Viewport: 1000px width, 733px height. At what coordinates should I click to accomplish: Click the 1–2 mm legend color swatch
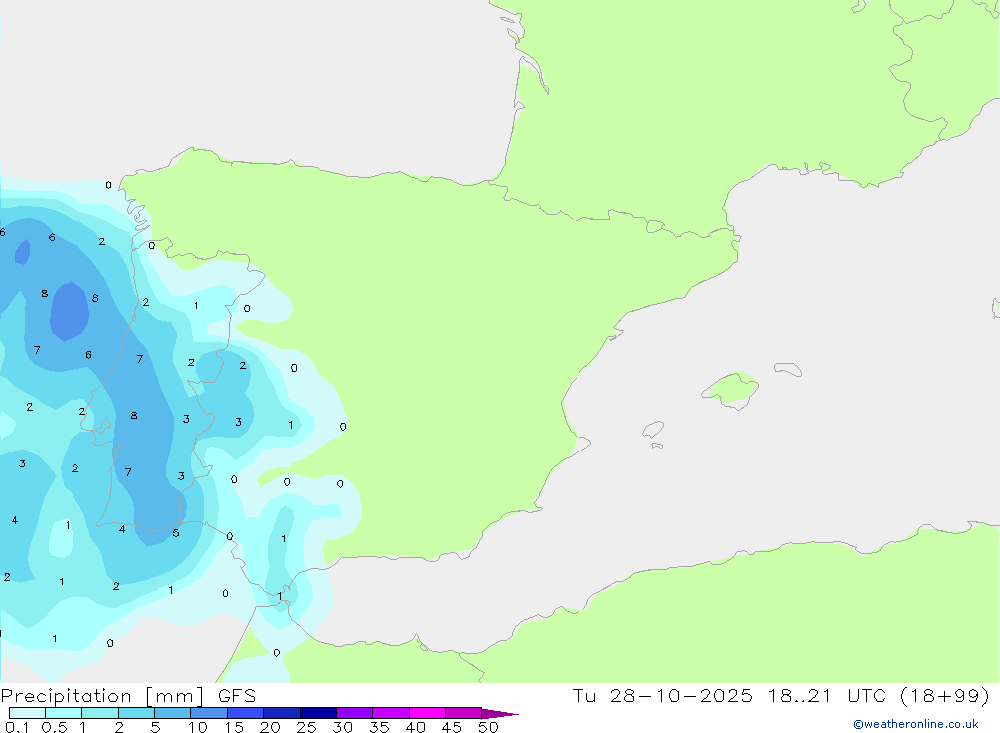(100, 713)
